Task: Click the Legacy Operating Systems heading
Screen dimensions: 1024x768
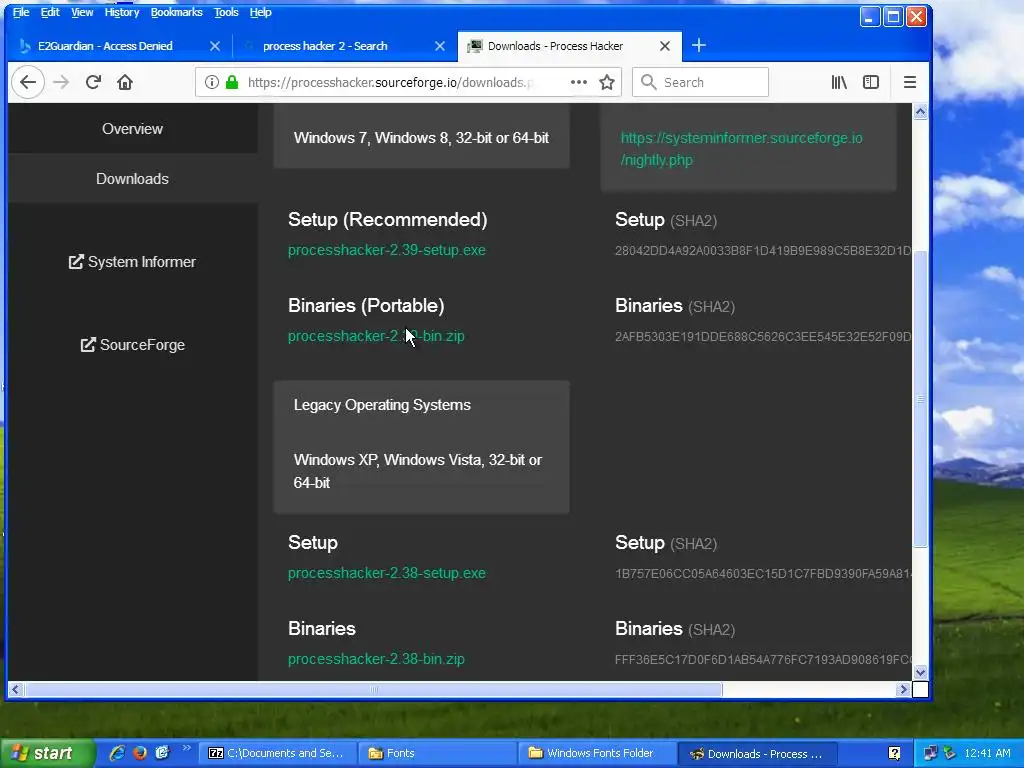Action: 382,405
